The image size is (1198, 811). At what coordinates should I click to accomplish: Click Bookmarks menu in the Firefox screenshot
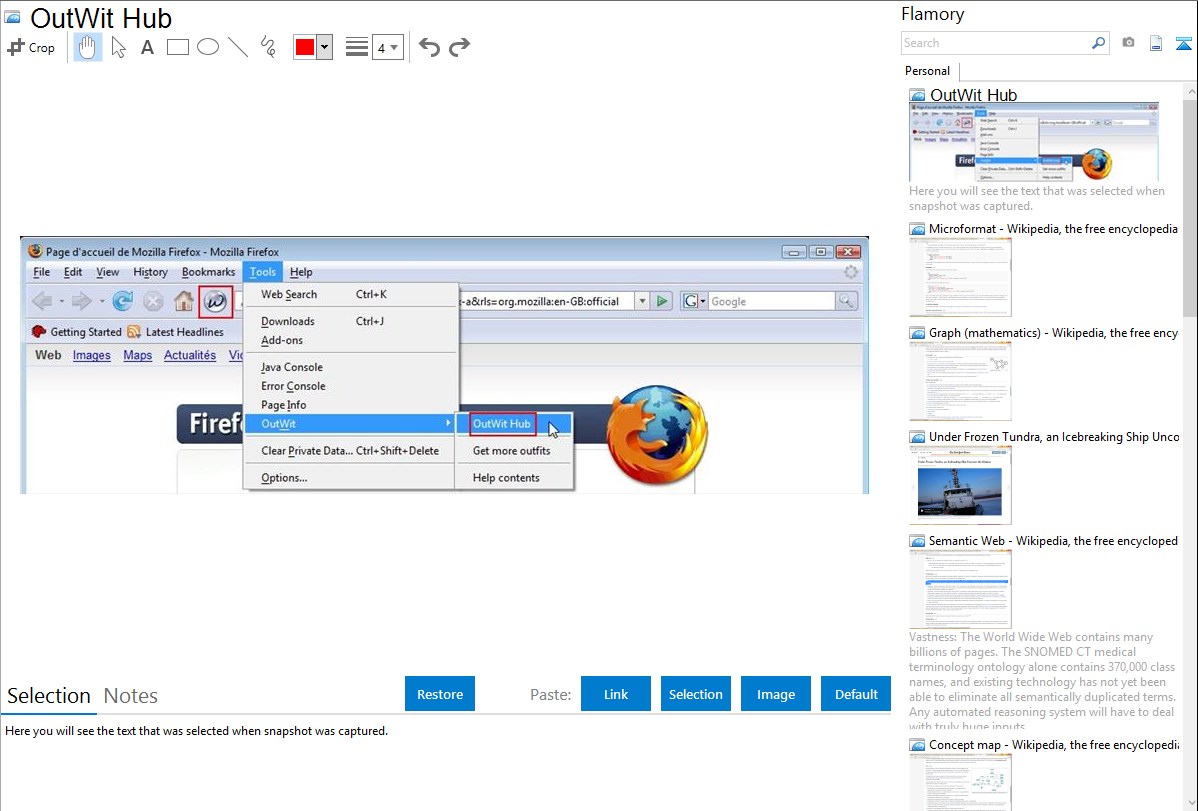[x=209, y=272]
